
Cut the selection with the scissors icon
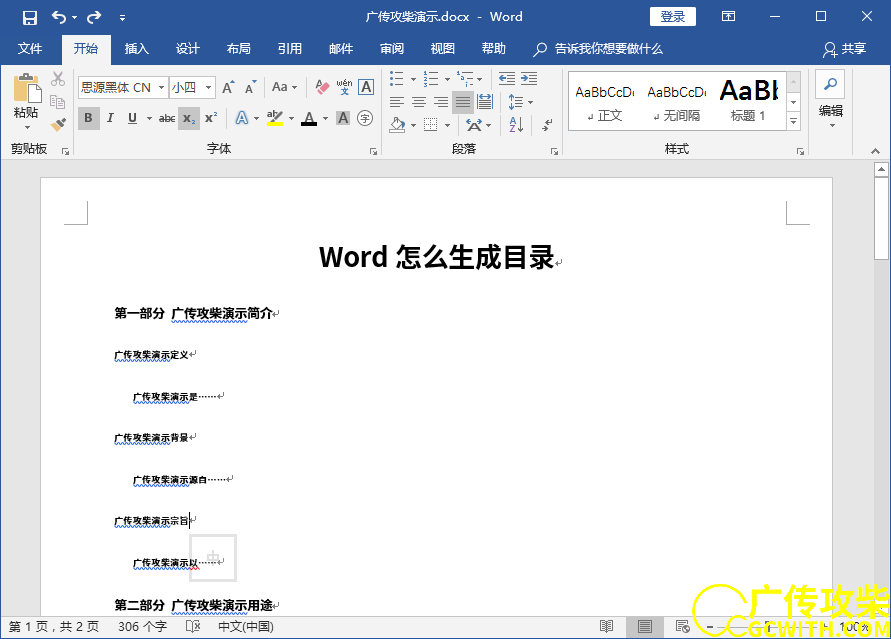[x=57, y=79]
